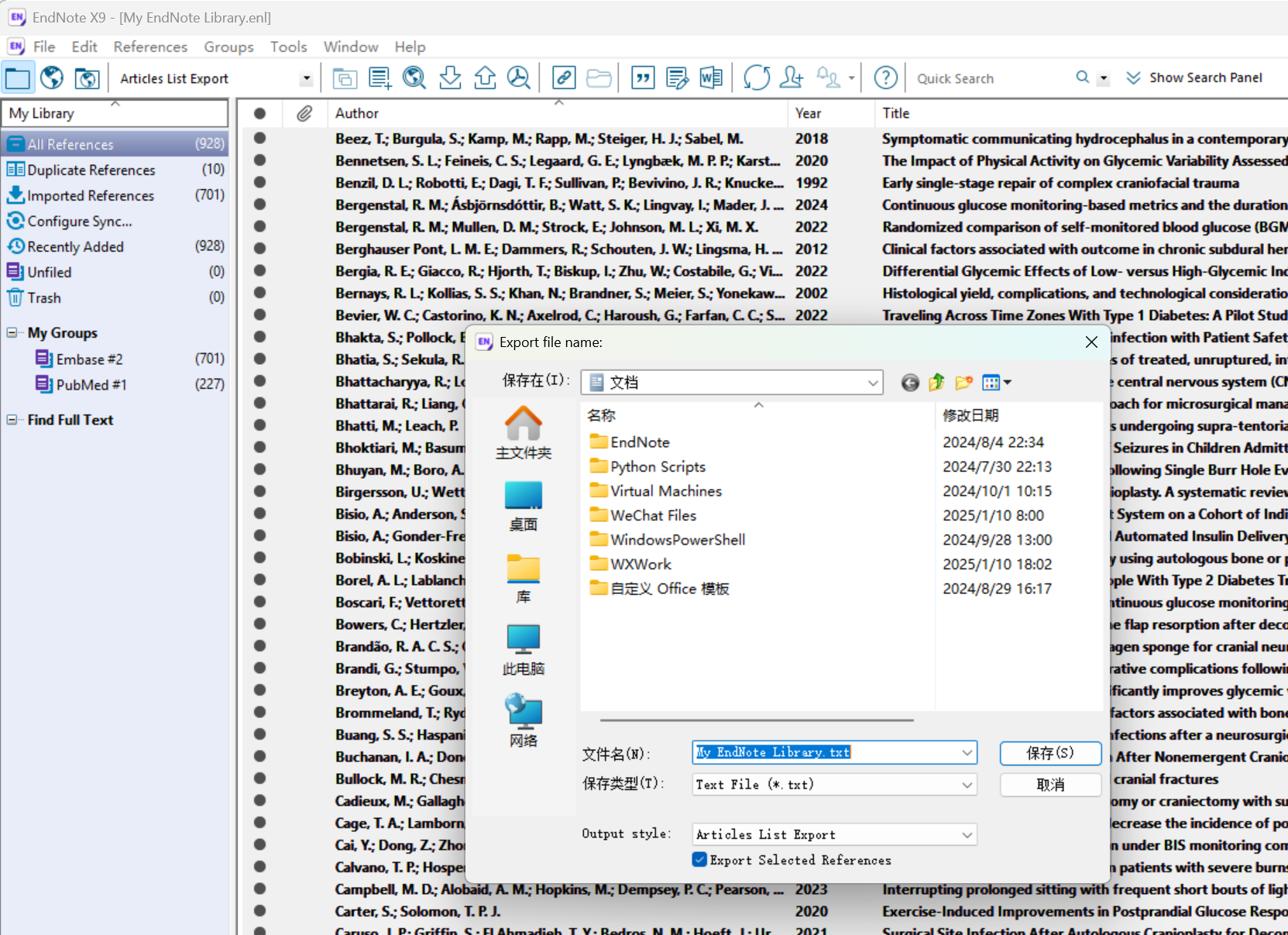This screenshot has height=935, width=1288.
Task: Click the 保存(S) button to save export
Action: (1049, 753)
